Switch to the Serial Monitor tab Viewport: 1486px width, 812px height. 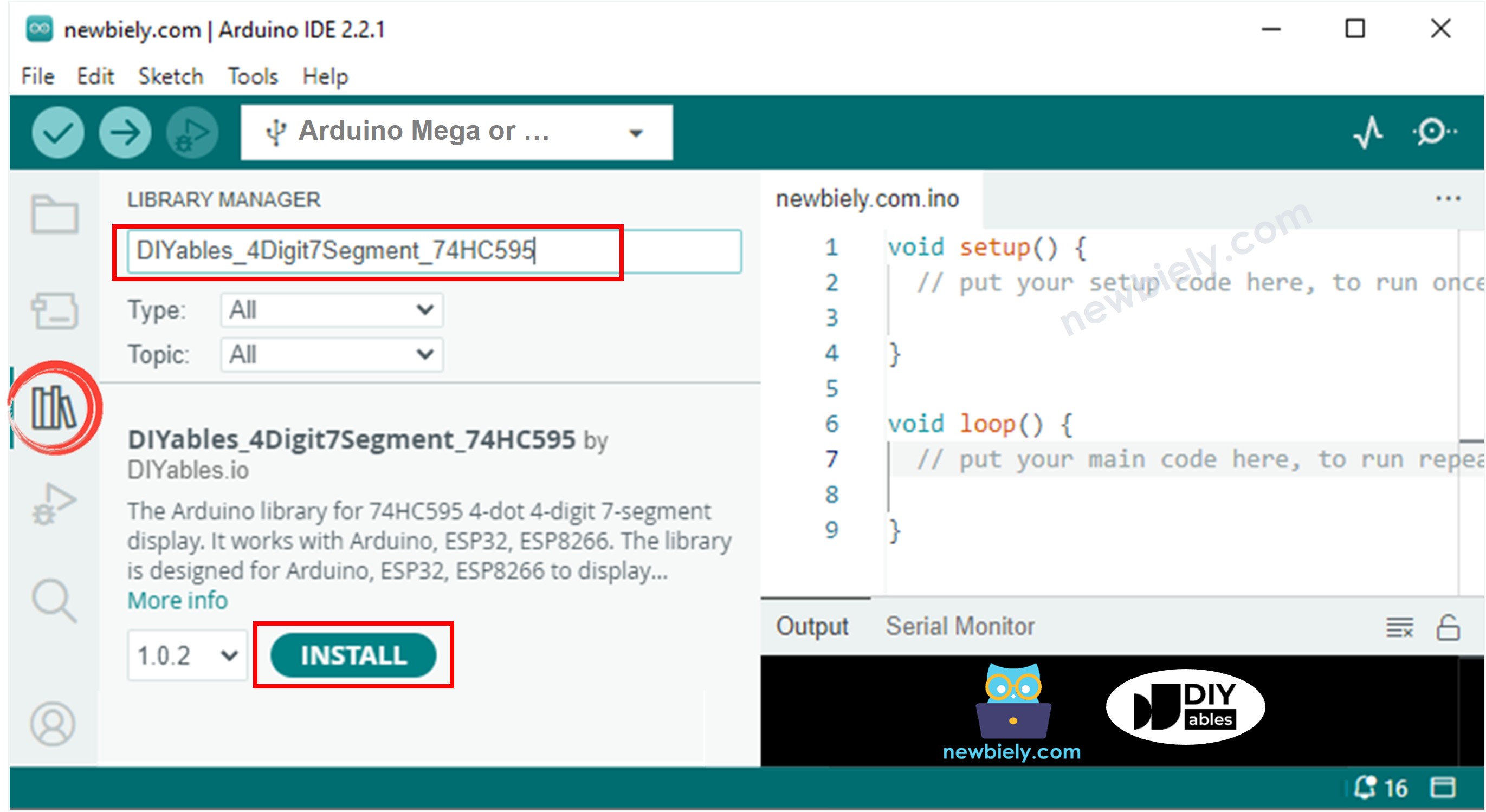point(959,626)
